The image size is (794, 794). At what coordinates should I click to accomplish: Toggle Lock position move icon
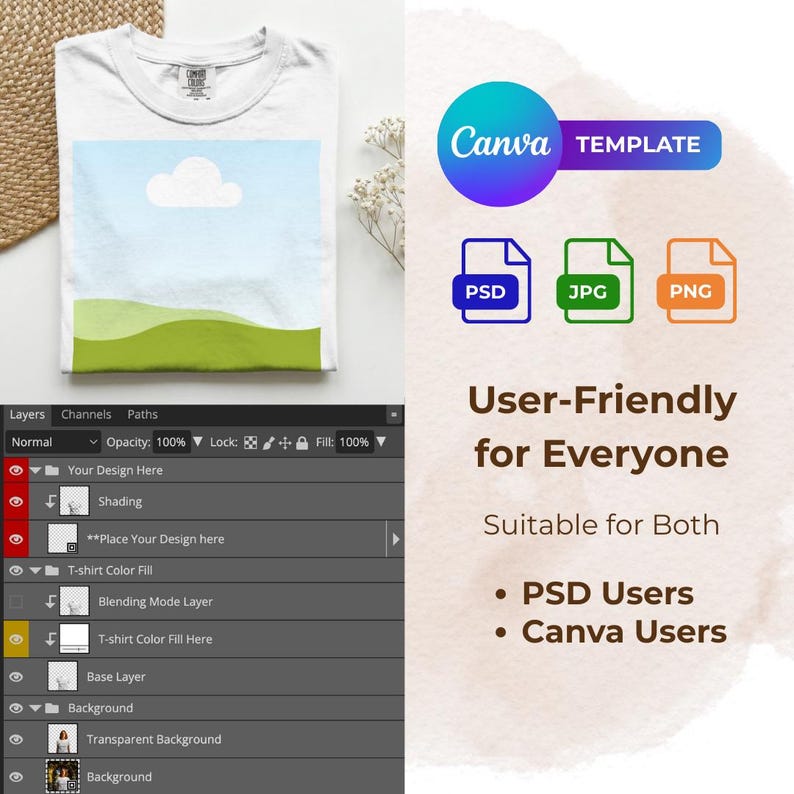pos(285,443)
